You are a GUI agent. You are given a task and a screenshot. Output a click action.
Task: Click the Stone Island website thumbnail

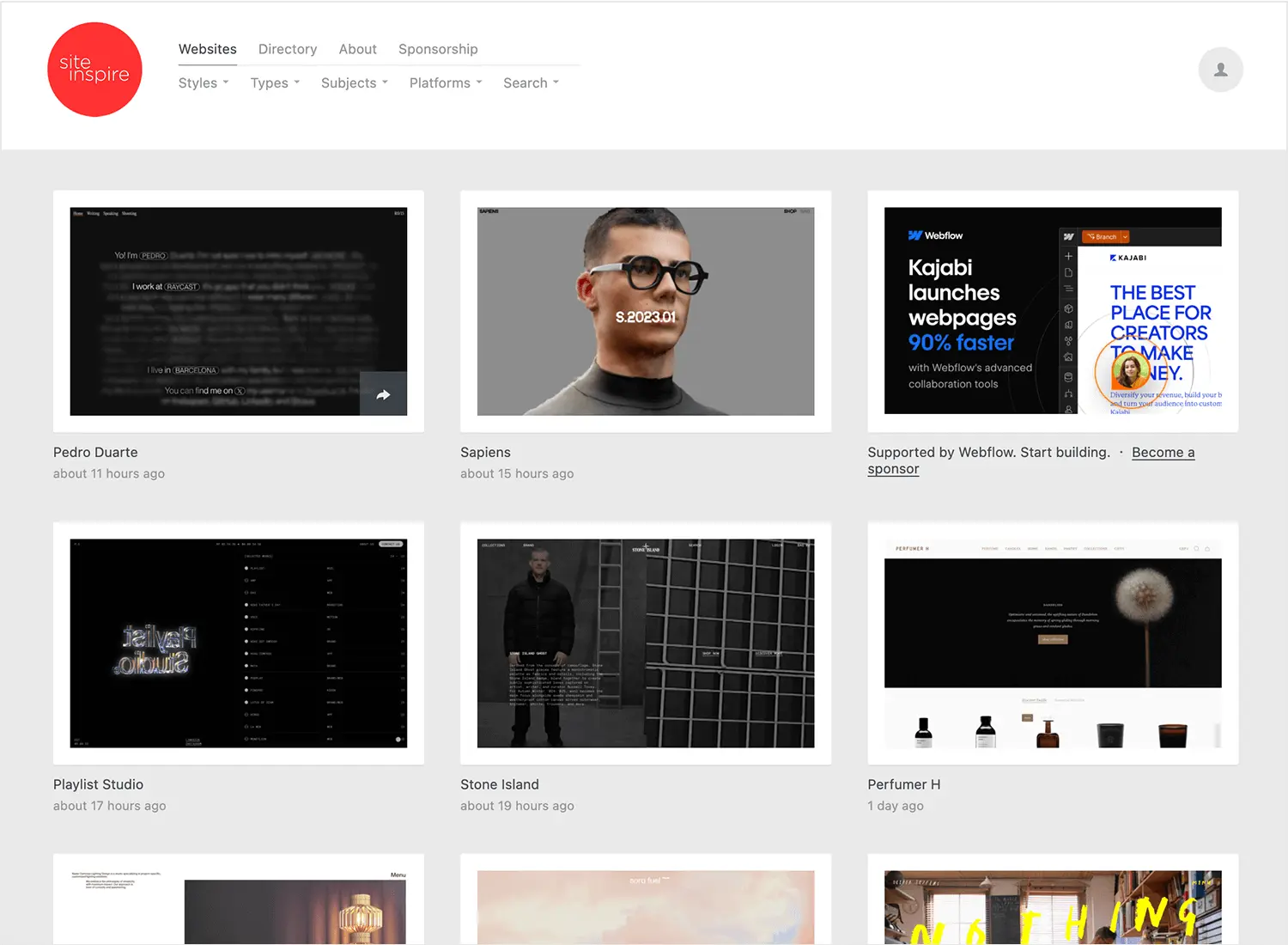pyautogui.click(x=646, y=643)
